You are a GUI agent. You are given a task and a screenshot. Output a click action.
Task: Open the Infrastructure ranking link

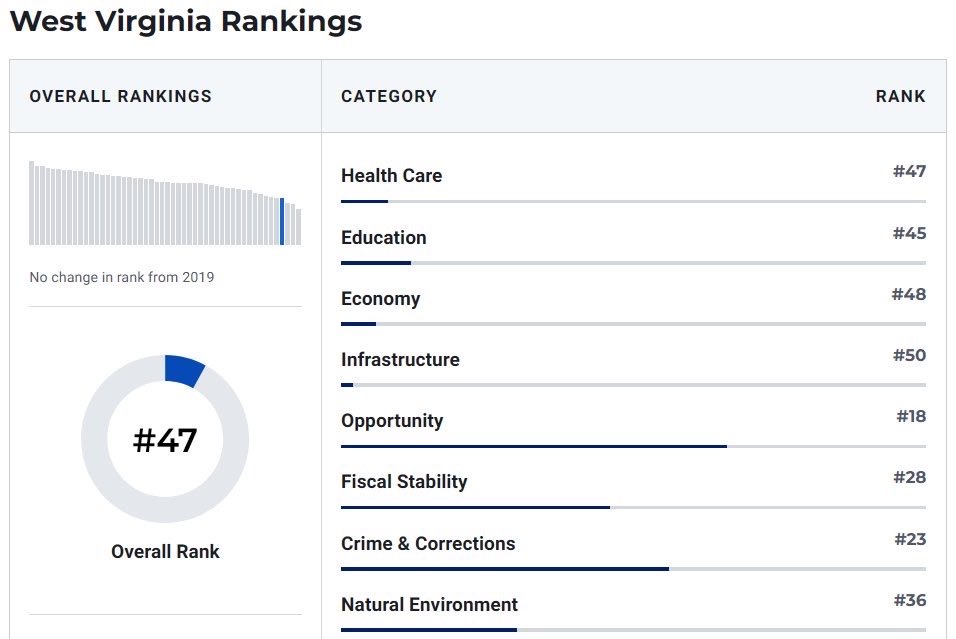pos(400,360)
